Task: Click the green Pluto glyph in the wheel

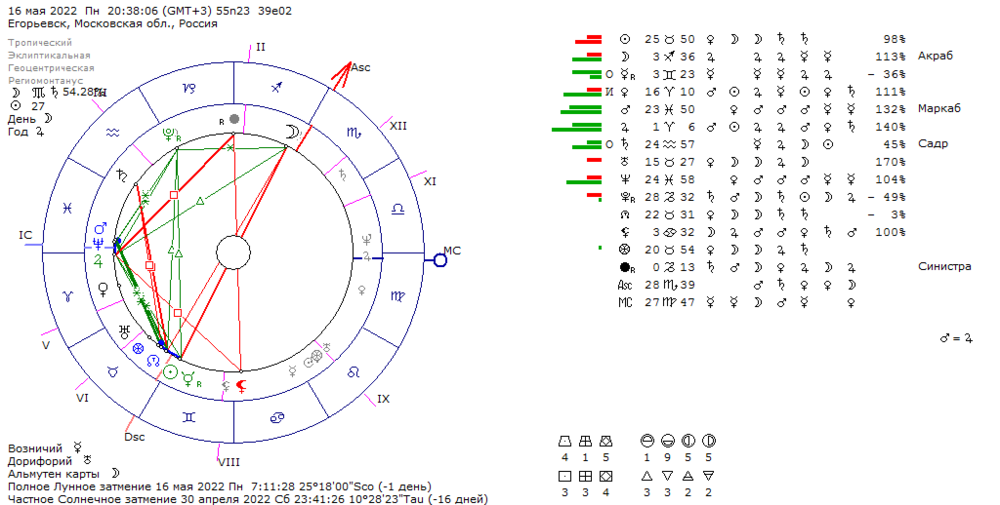Action: (x=170, y=135)
